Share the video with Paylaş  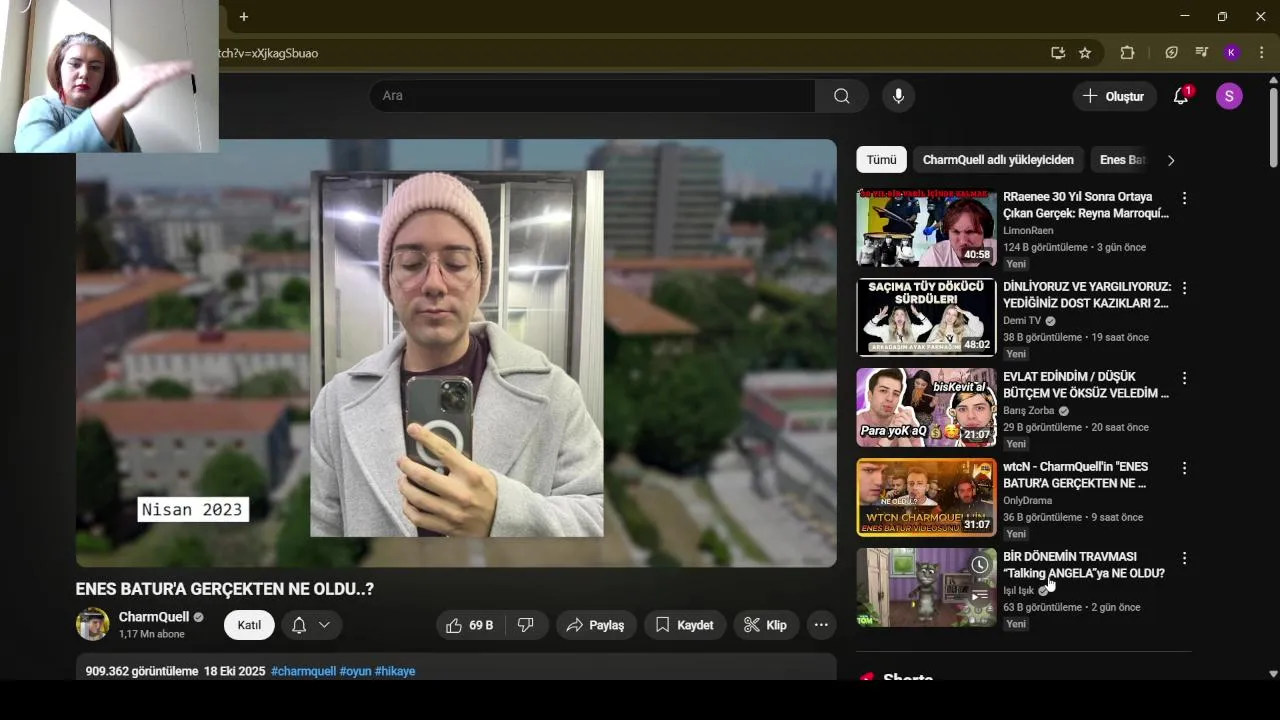tap(595, 625)
